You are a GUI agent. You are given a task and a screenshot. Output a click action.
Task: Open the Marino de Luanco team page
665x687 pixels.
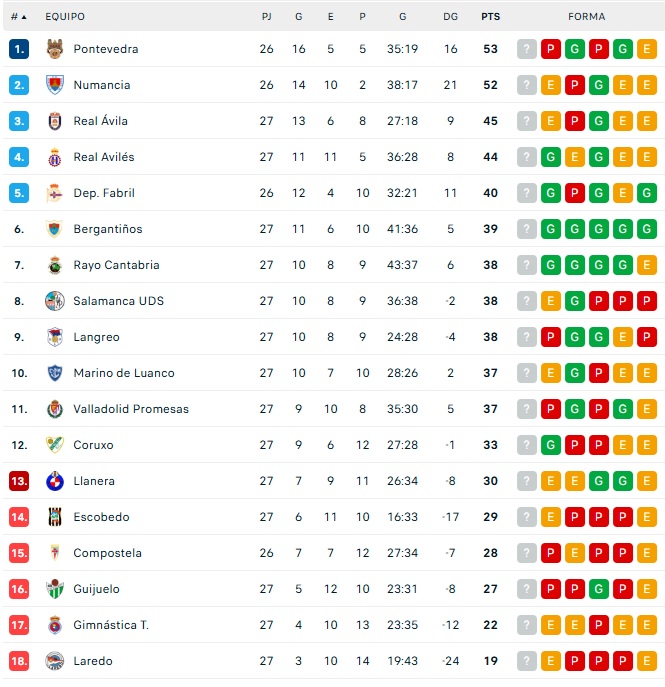point(123,373)
